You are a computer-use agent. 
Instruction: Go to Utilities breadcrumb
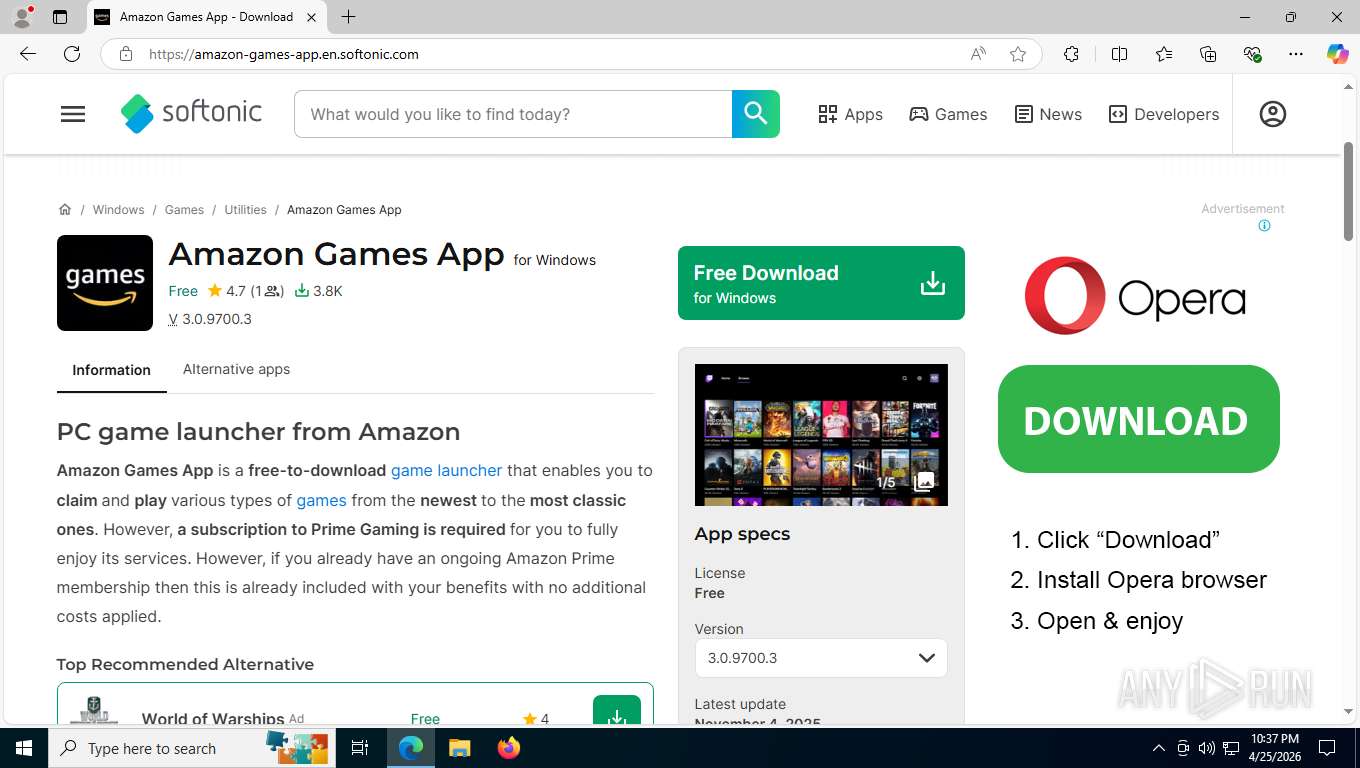[245, 209]
